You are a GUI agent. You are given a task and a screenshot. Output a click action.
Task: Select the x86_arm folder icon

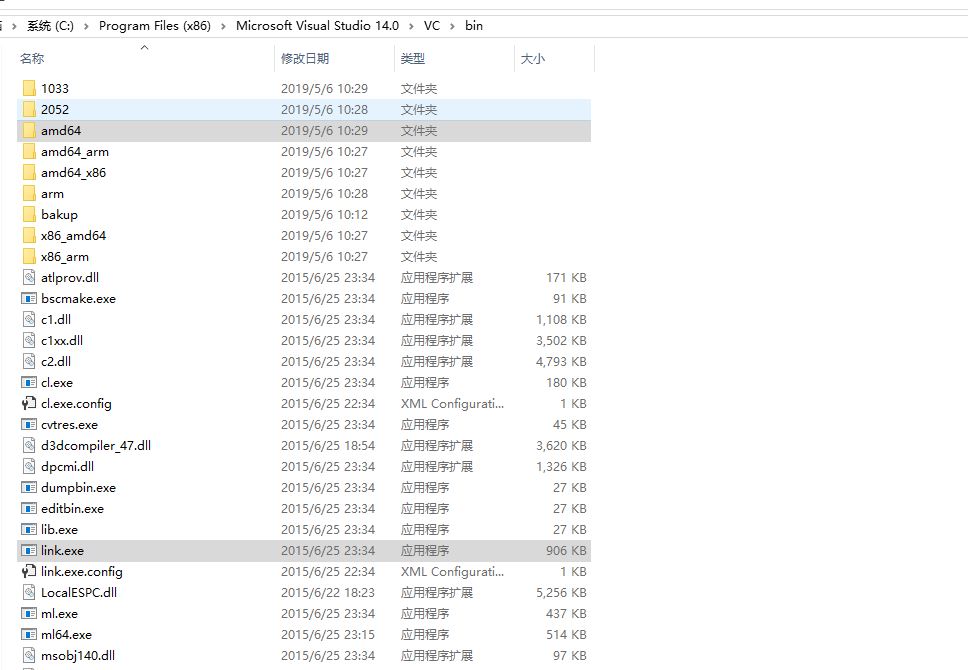click(29, 256)
